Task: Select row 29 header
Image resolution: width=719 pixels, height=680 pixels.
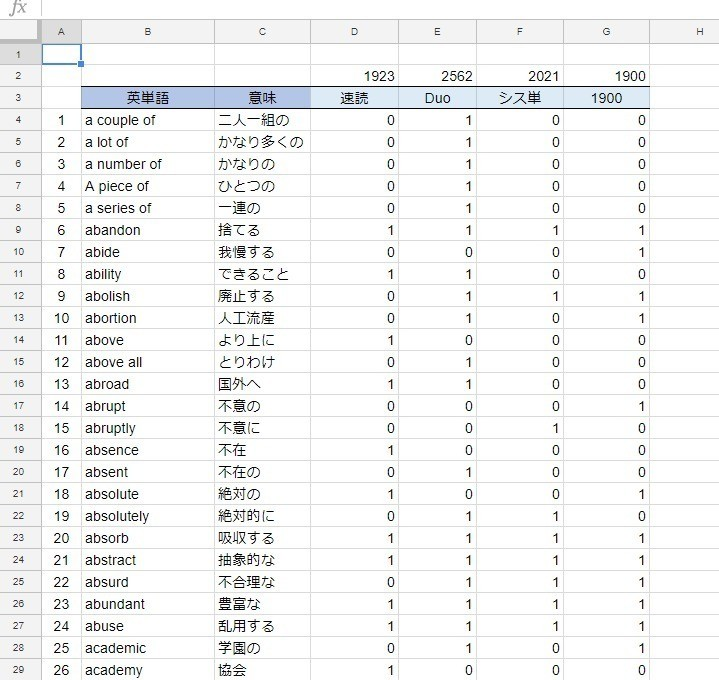Action: [x=20, y=670]
